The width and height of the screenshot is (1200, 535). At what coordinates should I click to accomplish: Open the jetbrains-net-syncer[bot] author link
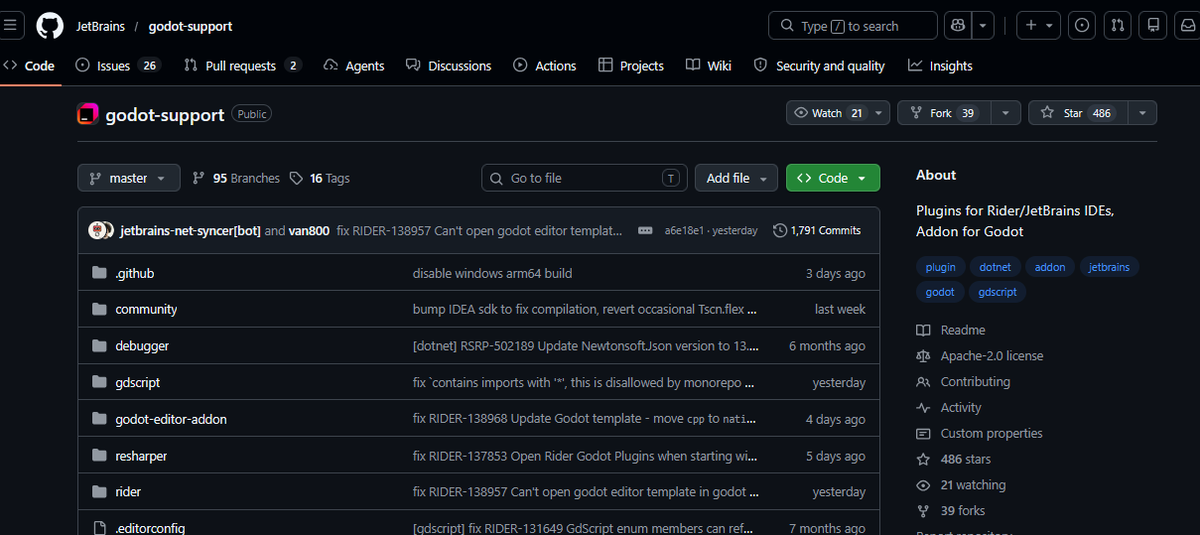[190, 230]
